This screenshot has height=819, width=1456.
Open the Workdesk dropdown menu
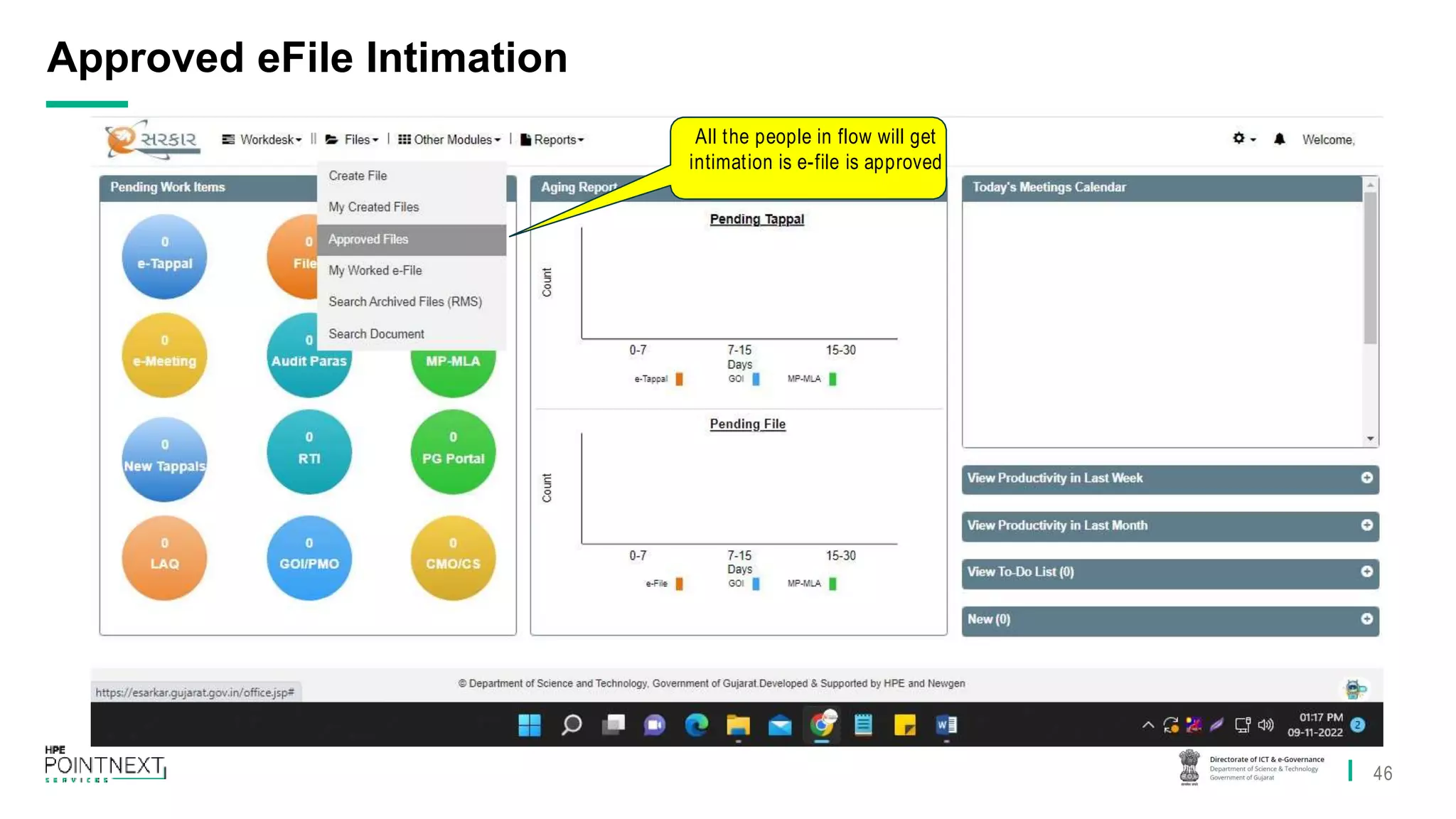coord(262,140)
